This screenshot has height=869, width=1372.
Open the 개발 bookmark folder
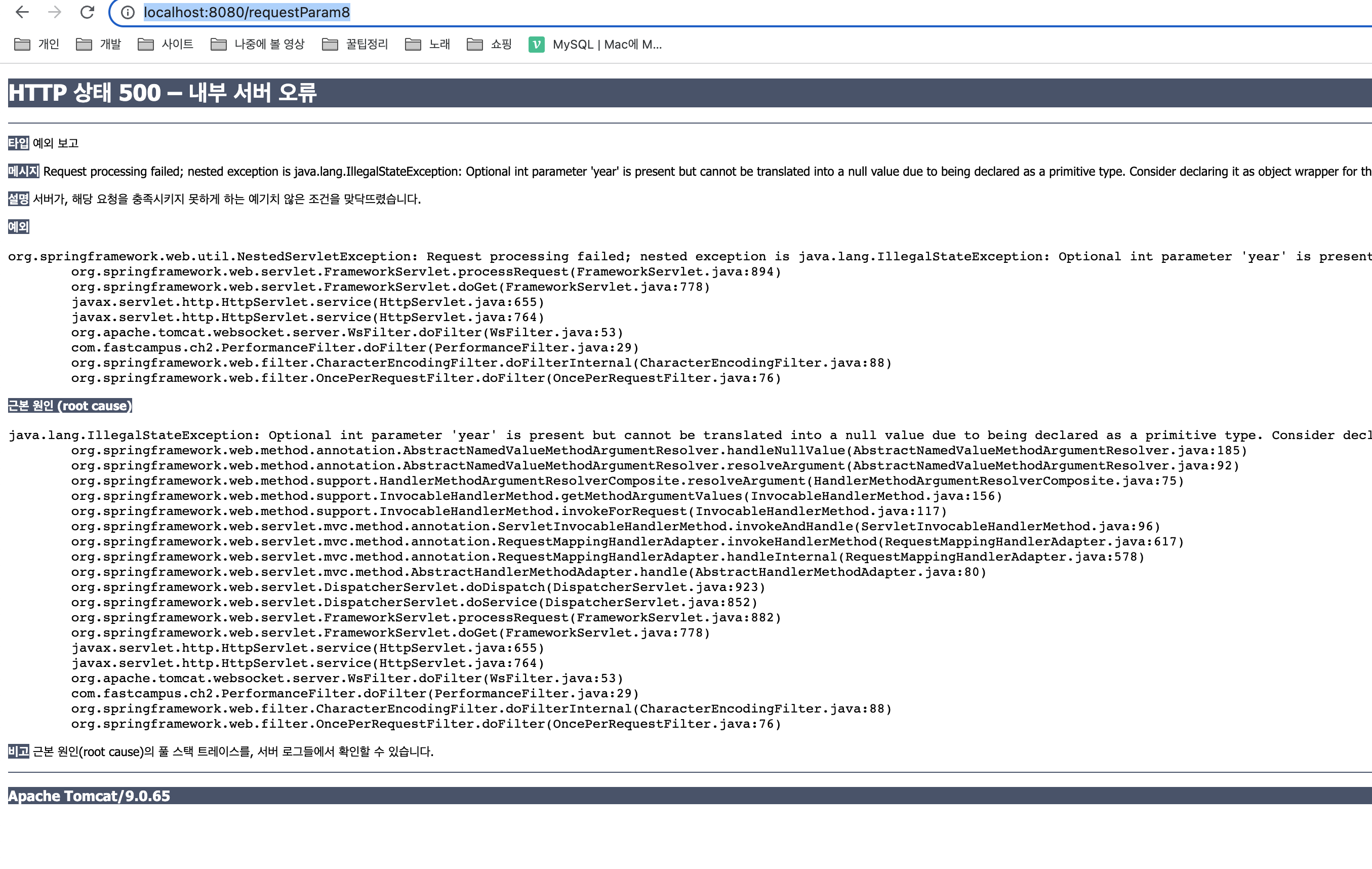[99, 45]
